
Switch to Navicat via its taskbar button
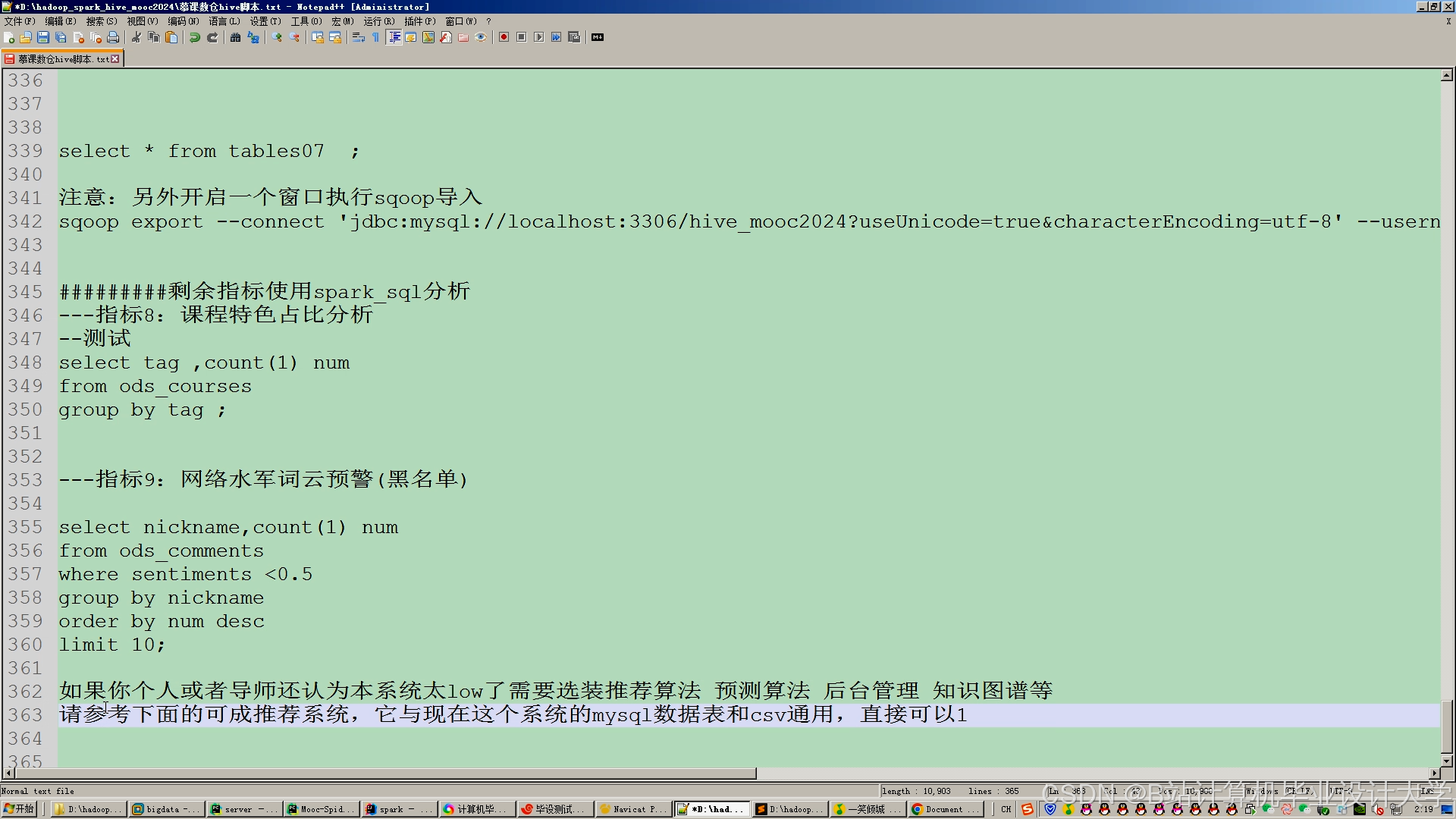633,809
